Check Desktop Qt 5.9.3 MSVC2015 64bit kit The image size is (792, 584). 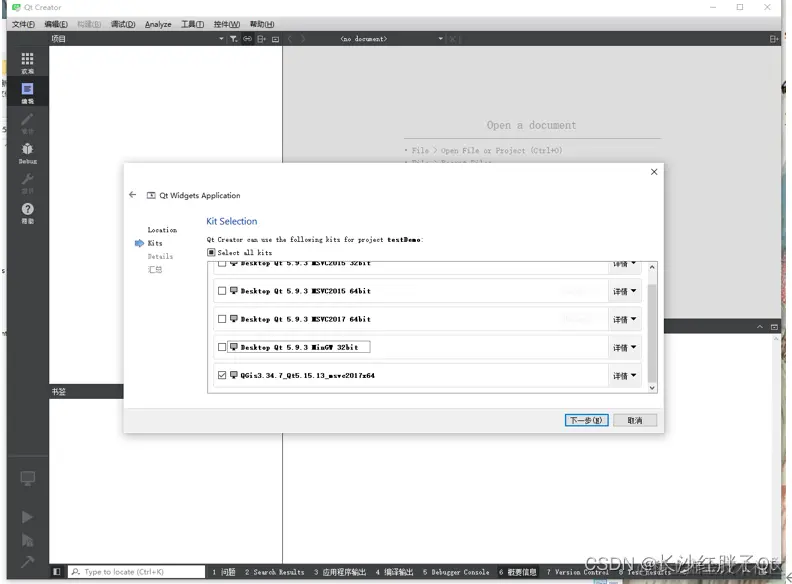(x=222, y=291)
